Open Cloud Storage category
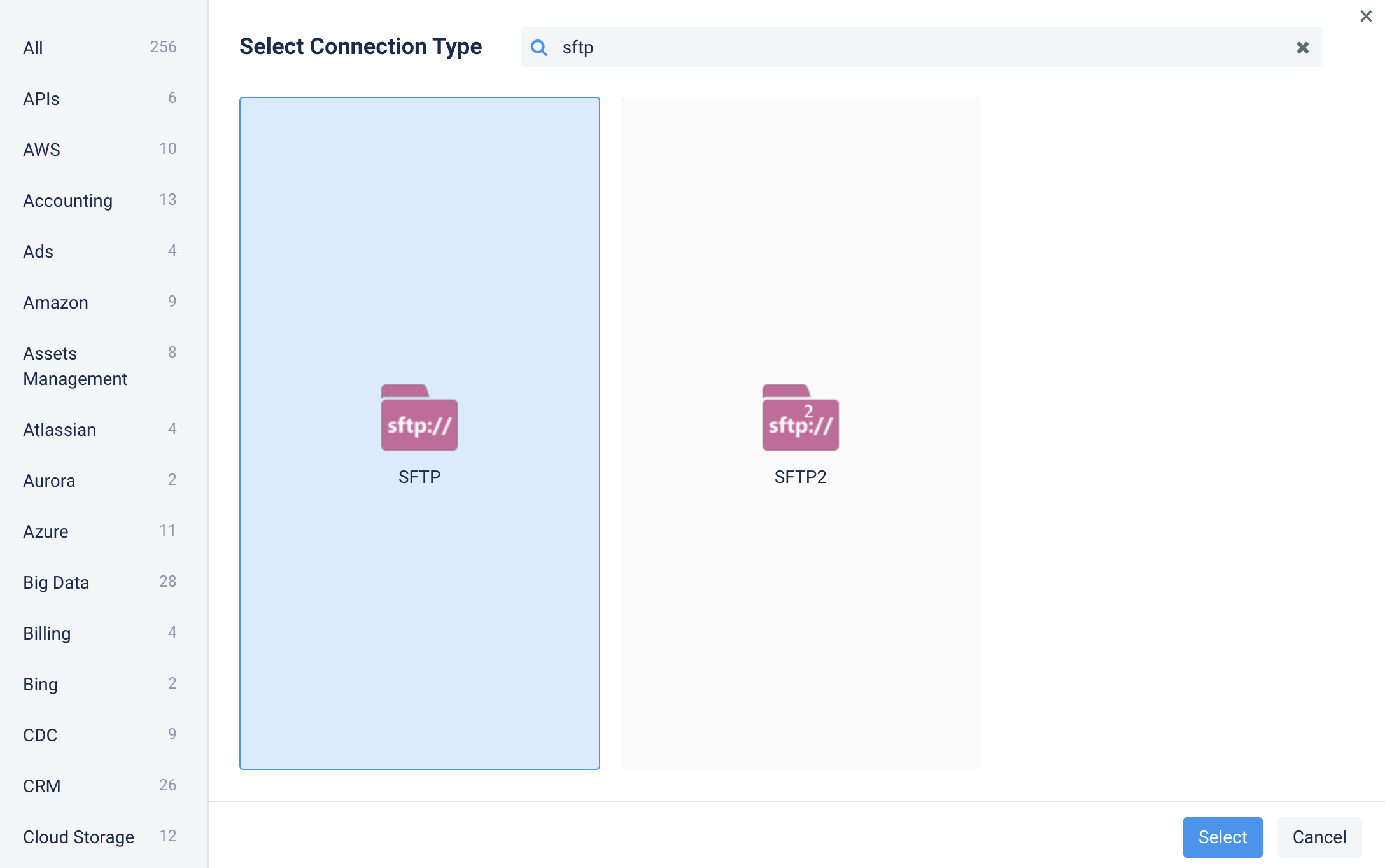 click(x=79, y=837)
